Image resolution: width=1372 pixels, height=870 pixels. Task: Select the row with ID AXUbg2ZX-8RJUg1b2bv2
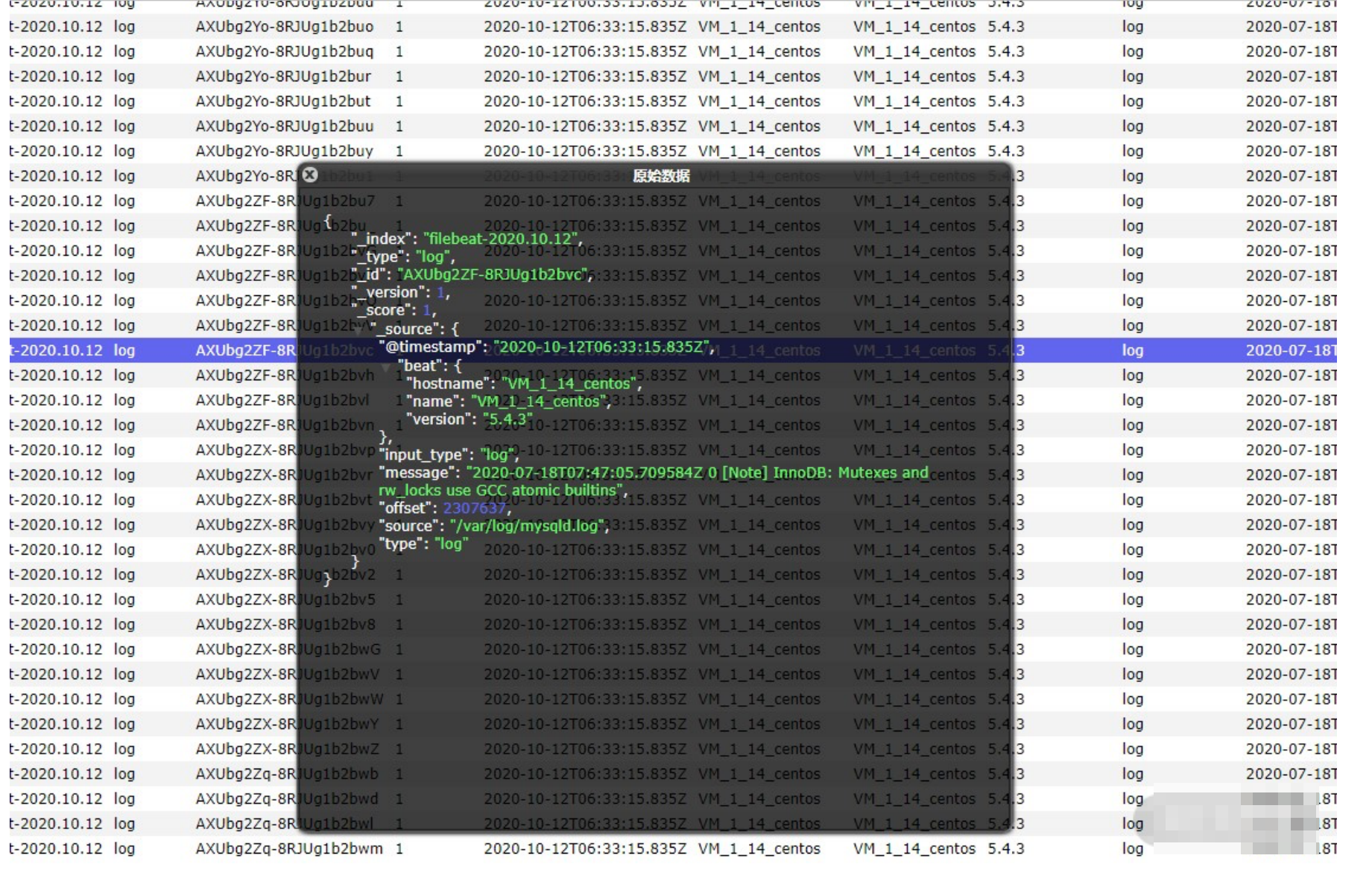coord(673,575)
